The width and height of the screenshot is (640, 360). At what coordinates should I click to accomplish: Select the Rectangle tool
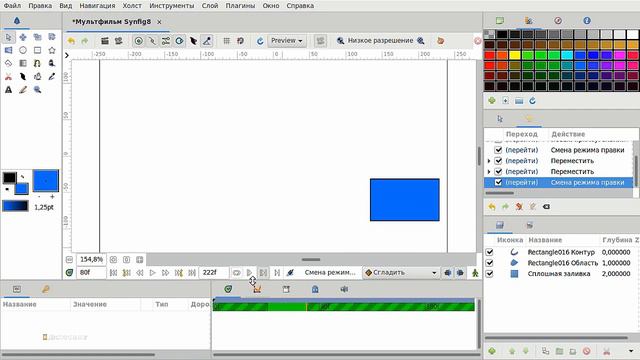[37, 50]
